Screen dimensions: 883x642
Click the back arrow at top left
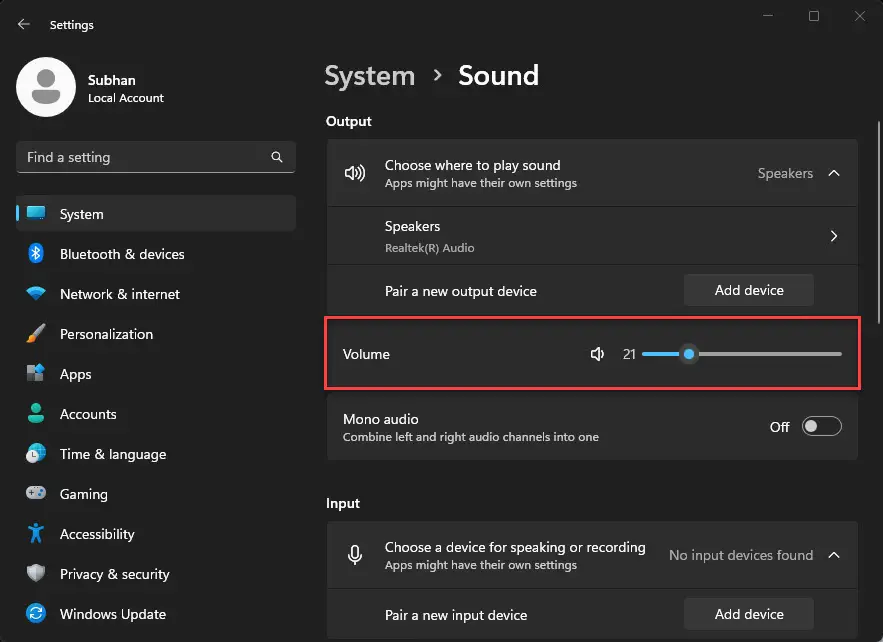22,24
